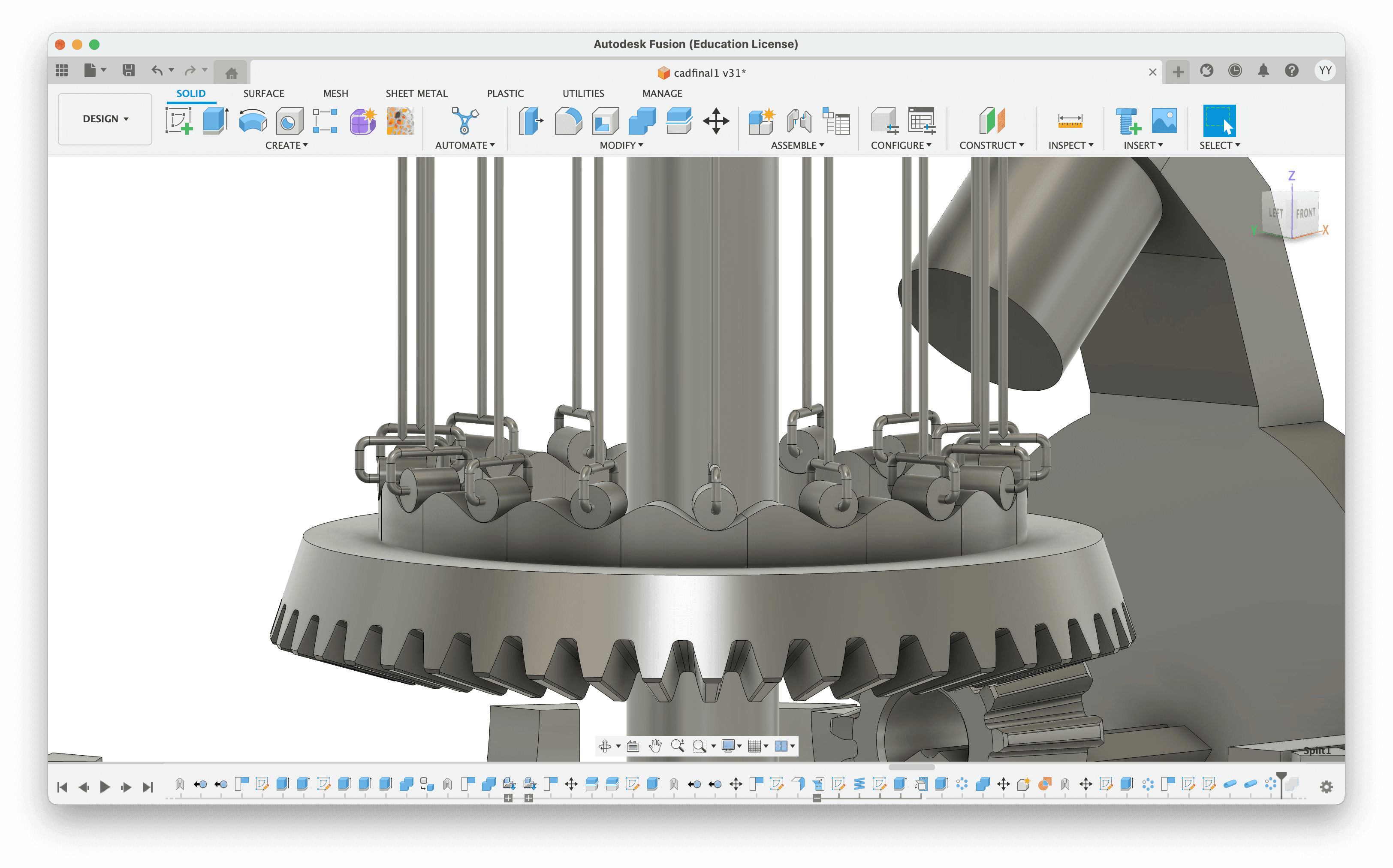The height and width of the screenshot is (868, 1393).
Task: Play the timeline history
Action: coord(105,787)
